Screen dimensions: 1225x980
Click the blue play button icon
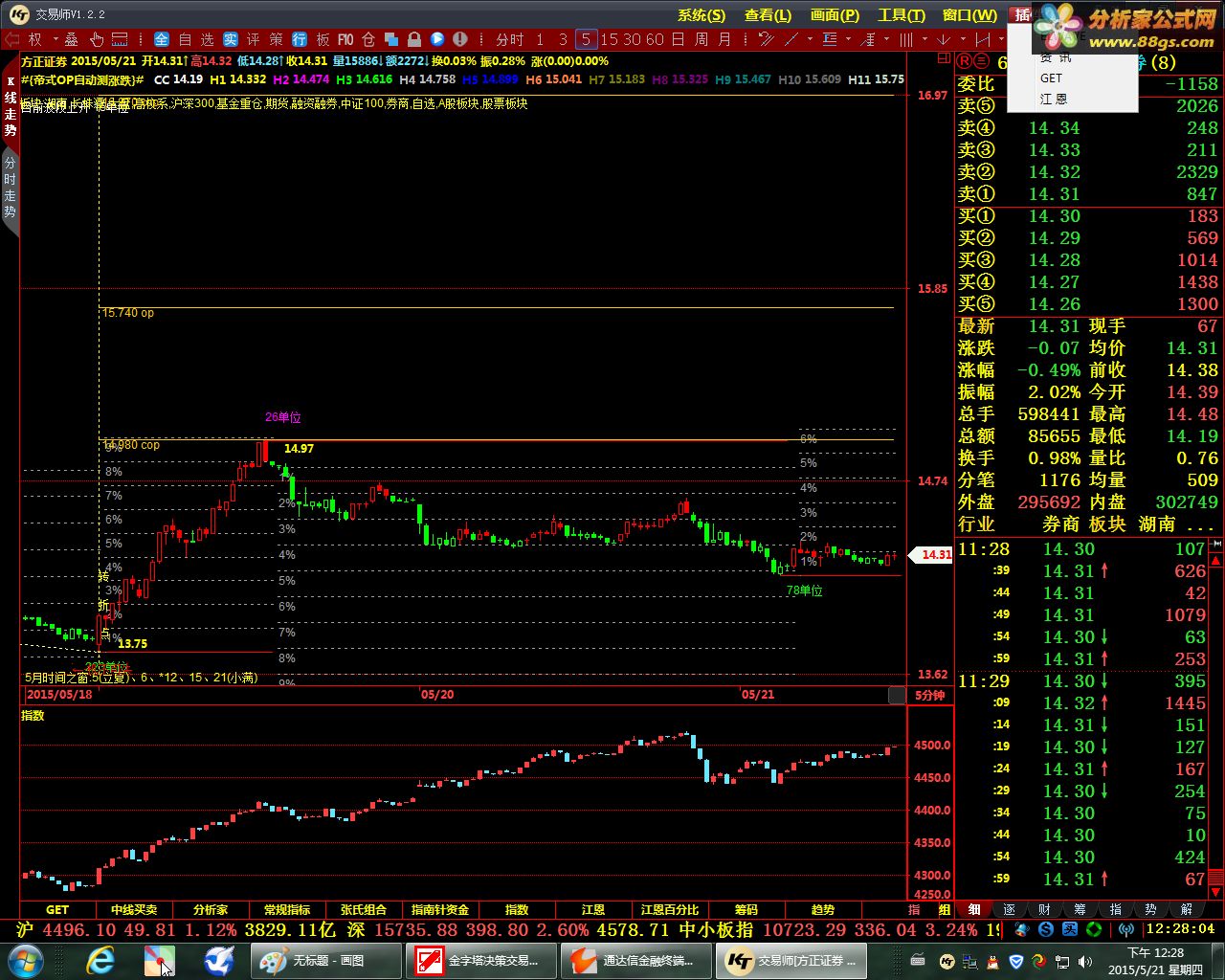pos(437,39)
